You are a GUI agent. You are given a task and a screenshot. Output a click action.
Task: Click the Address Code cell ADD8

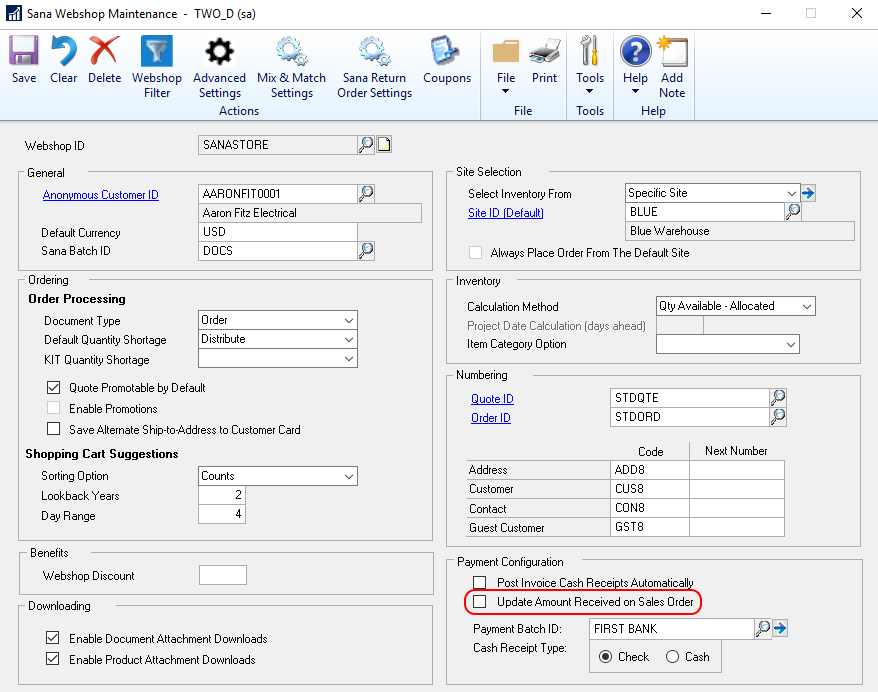[x=650, y=470]
